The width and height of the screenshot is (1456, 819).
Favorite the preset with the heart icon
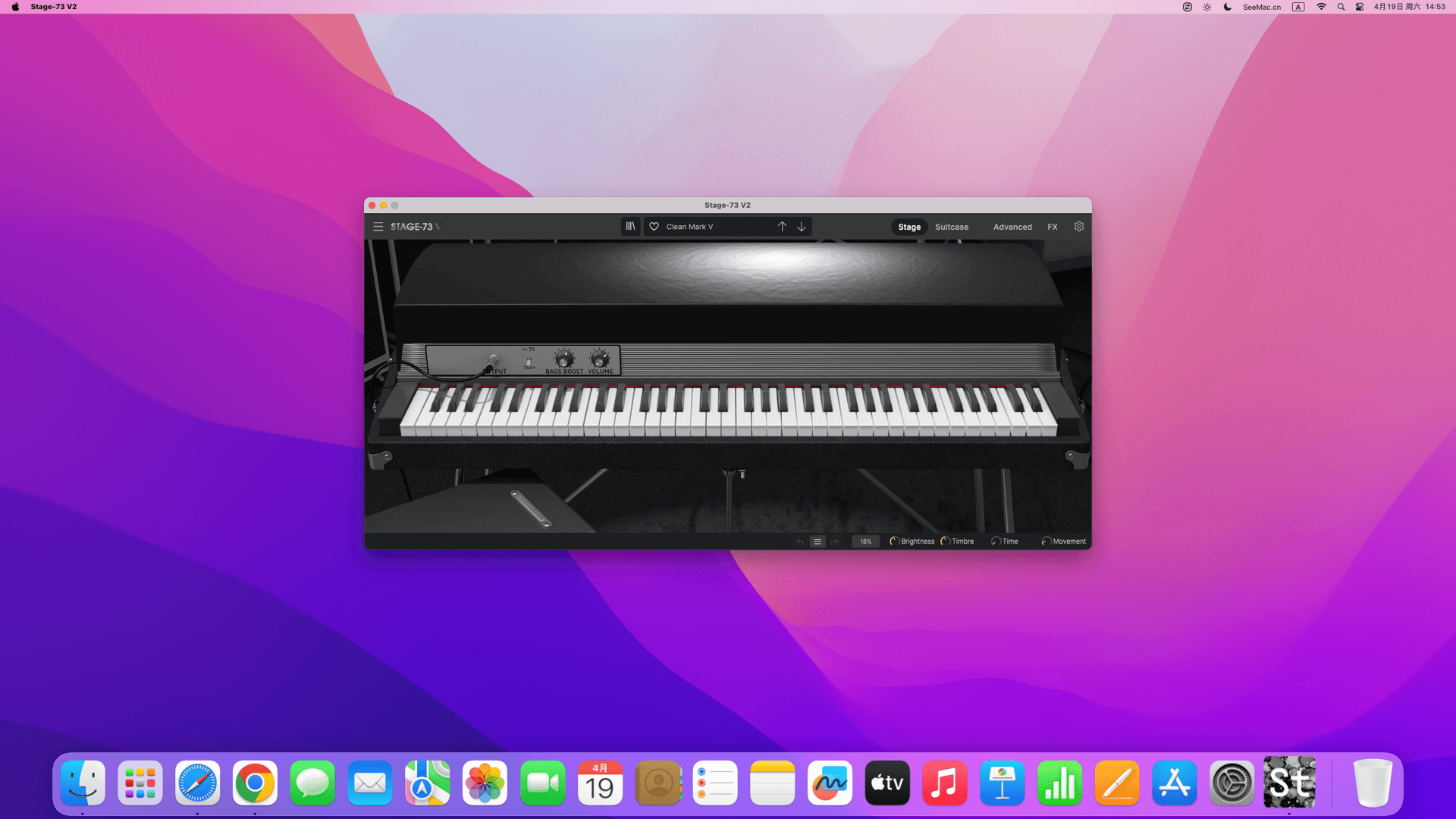pos(654,227)
